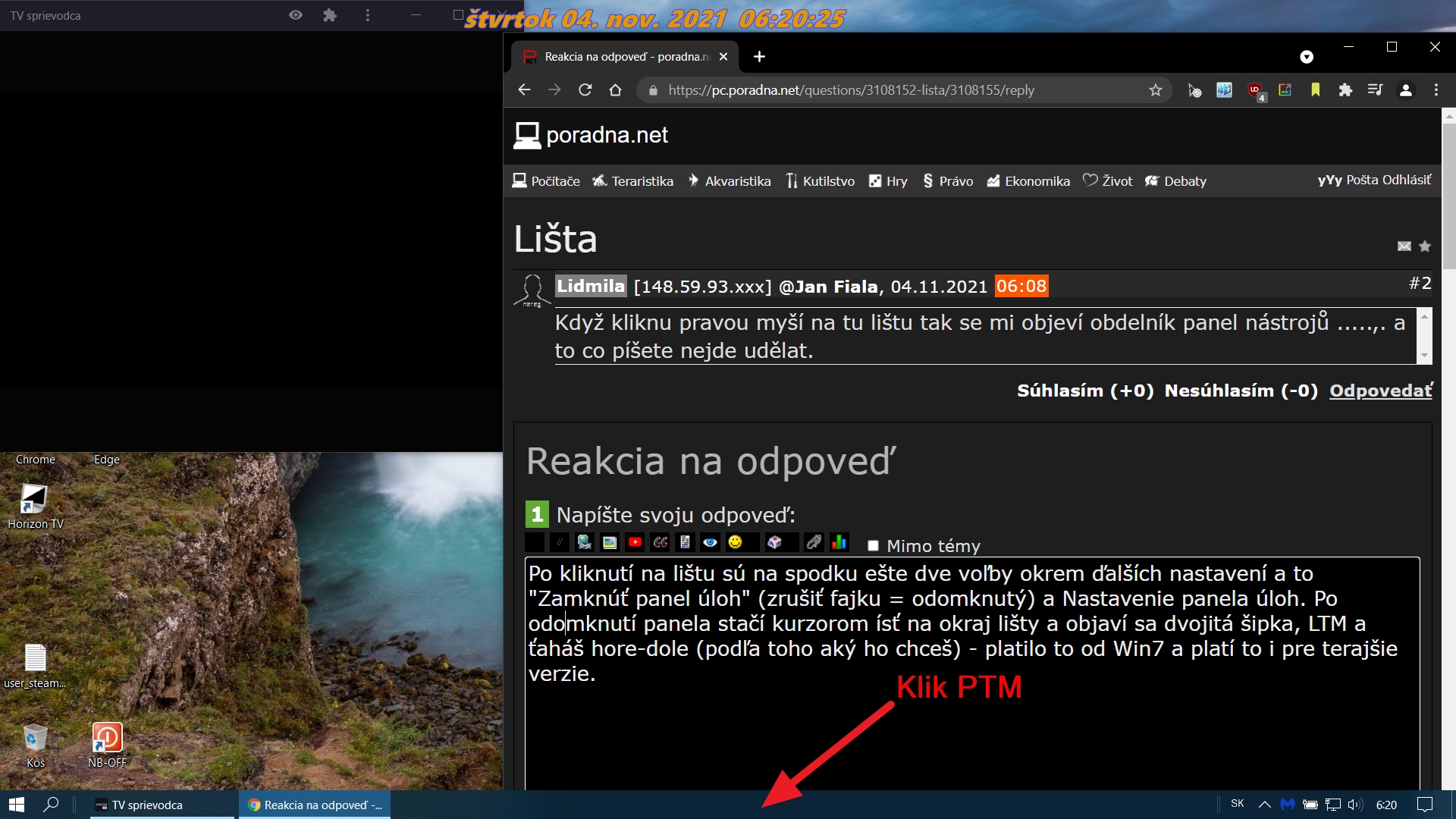The height and width of the screenshot is (819, 1456).
Task: Click the smiley emoticon icon in the editor toolbar
Action: (x=735, y=542)
